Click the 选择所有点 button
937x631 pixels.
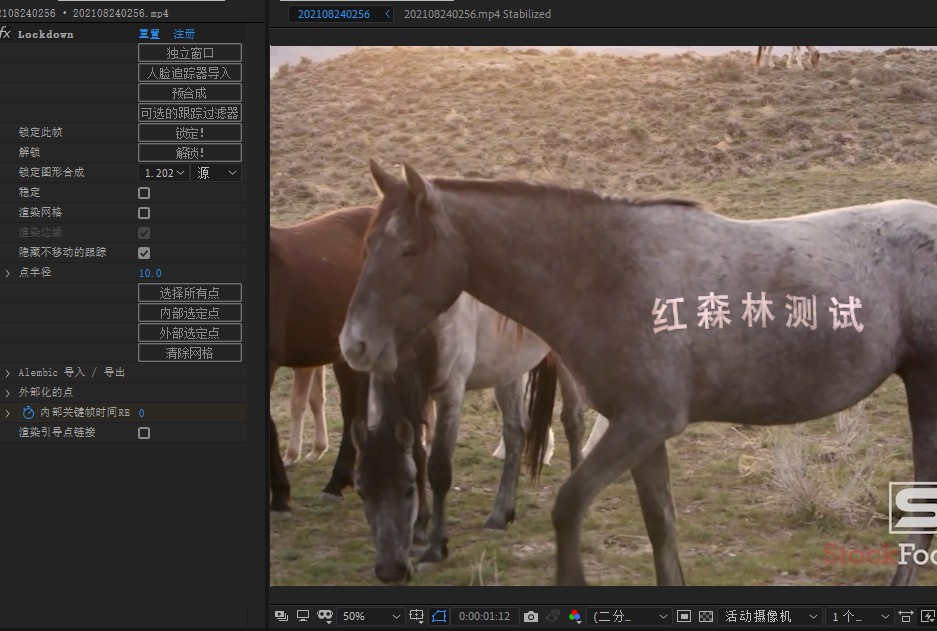tap(190, 293)
